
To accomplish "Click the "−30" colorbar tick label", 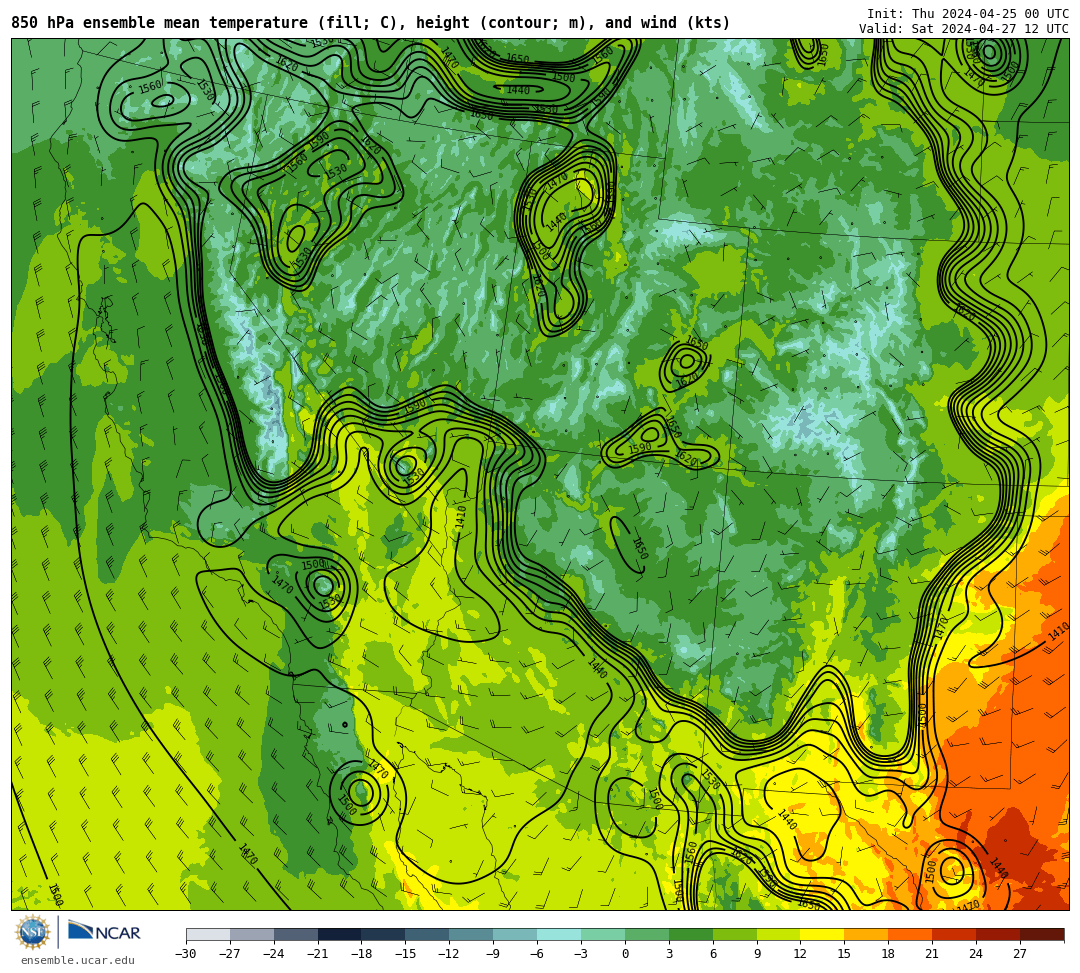I will click(186, 954).
